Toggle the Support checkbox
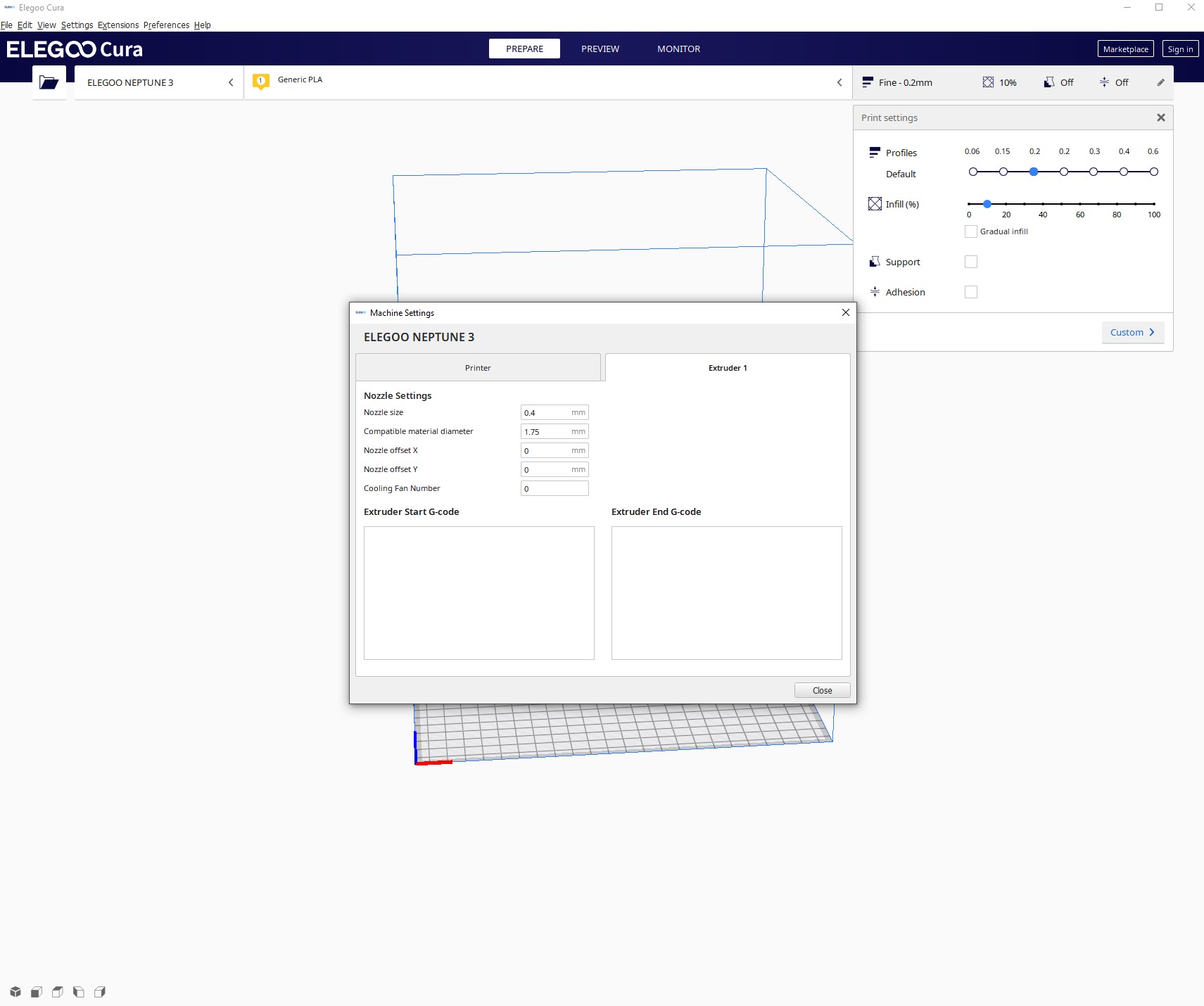 pos(971,262)
